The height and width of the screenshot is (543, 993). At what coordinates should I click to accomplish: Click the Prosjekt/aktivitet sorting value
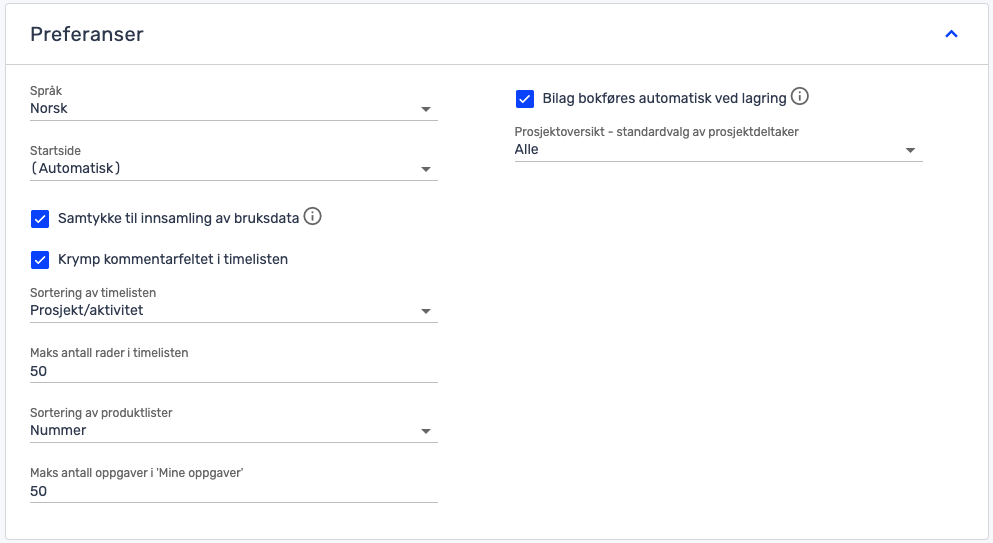tap(87, 310)
